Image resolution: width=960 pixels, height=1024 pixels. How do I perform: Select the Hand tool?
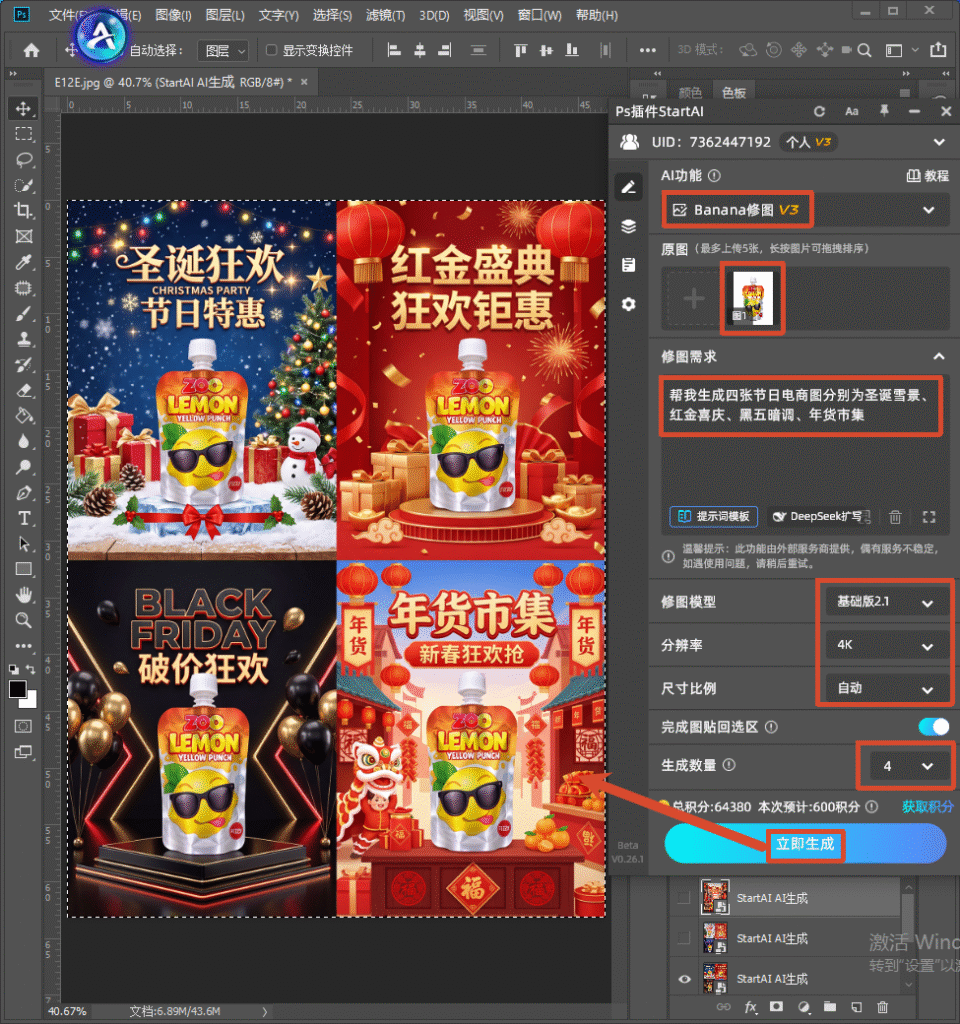click(24, 595)
